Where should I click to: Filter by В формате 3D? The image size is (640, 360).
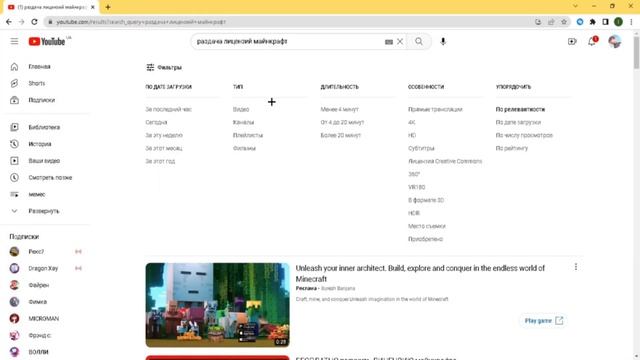click(x=426, y=200)
